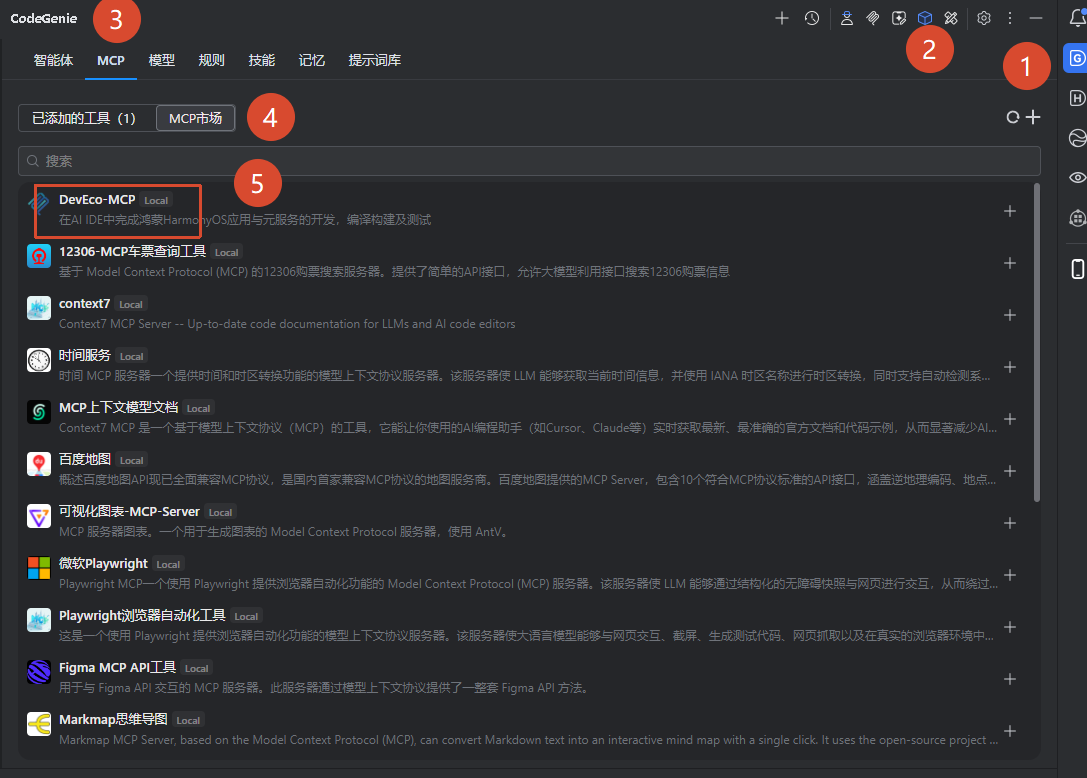
Task: Click the Figma MCP API工具 icon
Action: click(x=39, y=672)
